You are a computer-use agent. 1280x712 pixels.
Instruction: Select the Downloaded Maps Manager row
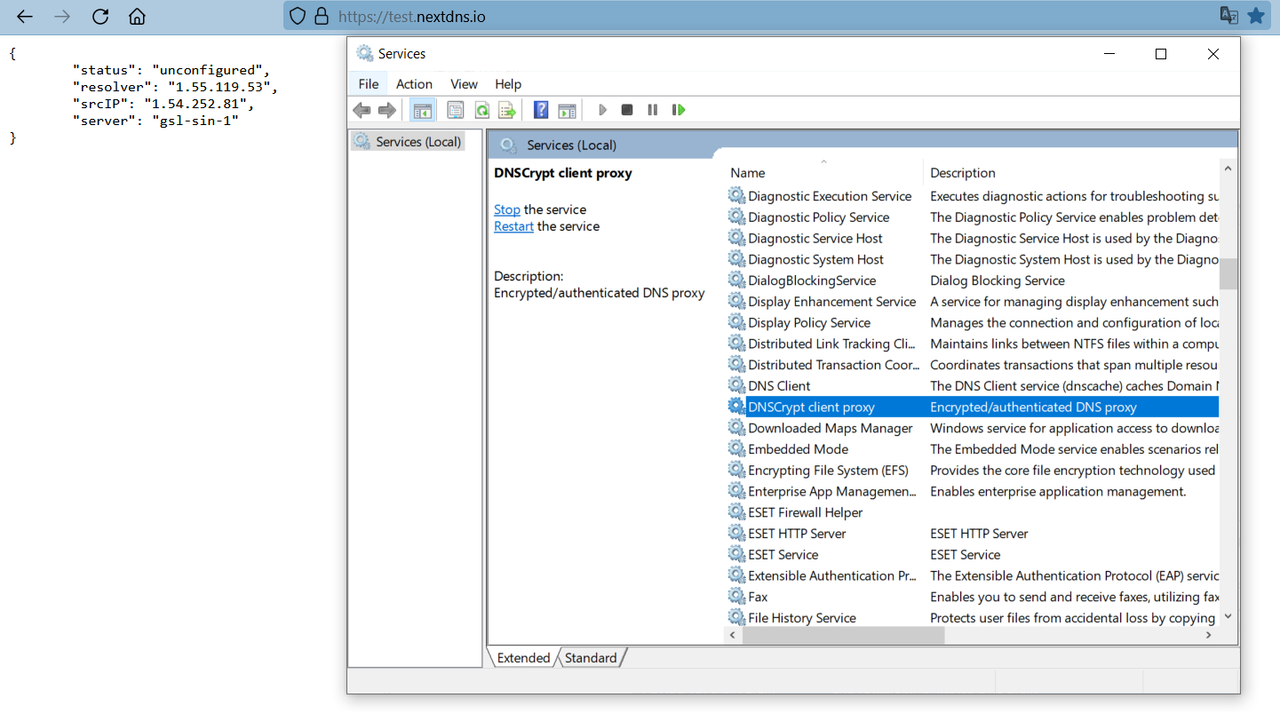coord(972,428)
